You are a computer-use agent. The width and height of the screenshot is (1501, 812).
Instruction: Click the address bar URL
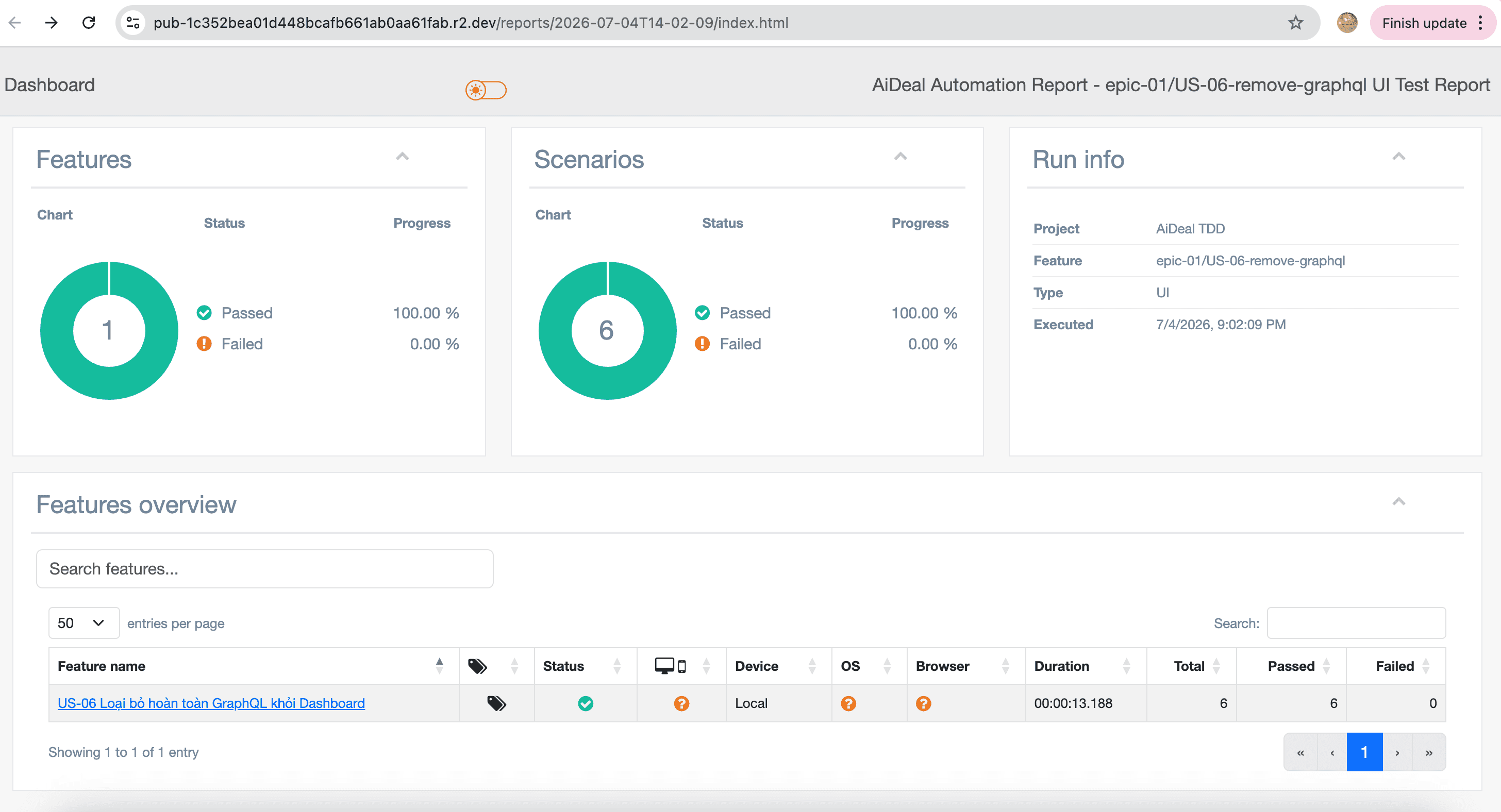tap(470, 23)
